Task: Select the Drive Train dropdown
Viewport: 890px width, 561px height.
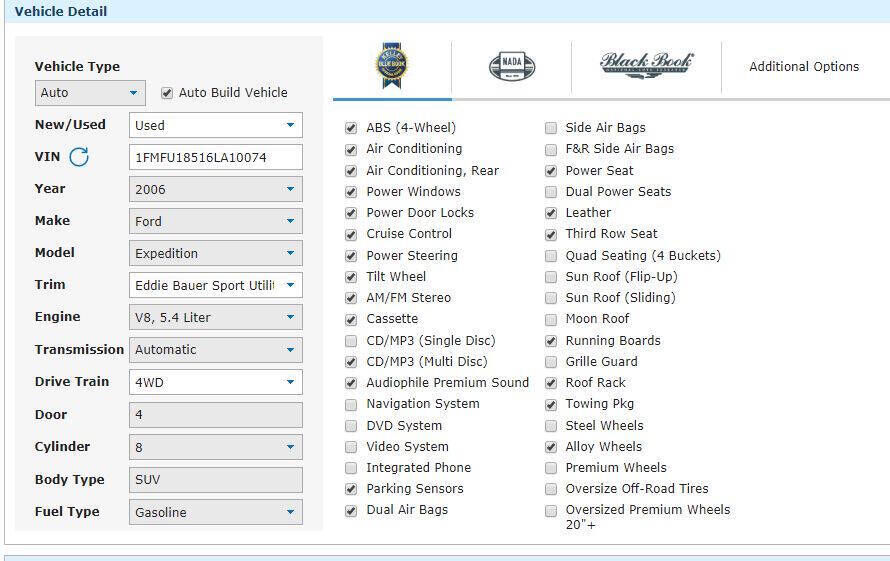Action: [215, 382]
